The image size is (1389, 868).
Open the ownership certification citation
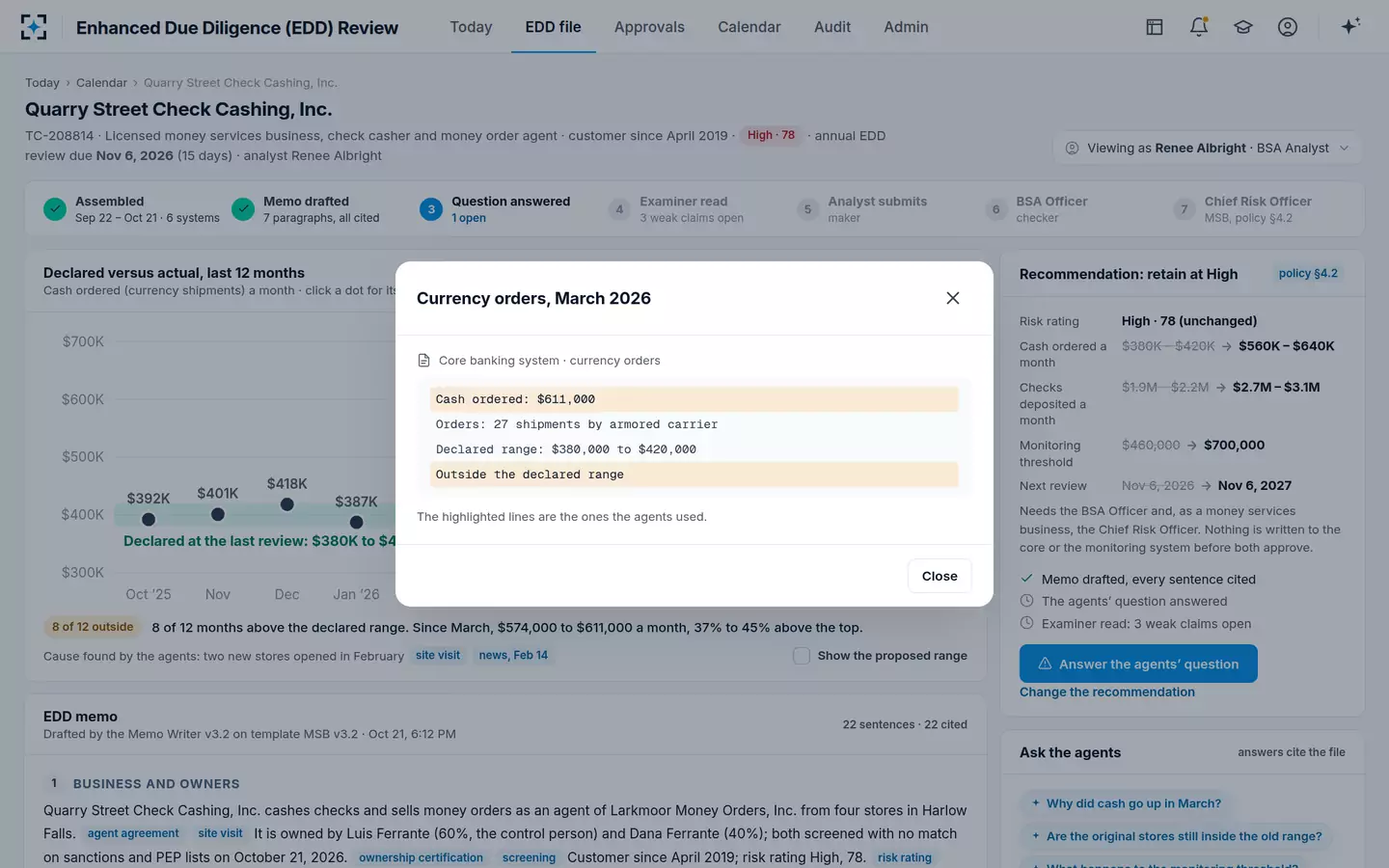click(x=421, y=857)
